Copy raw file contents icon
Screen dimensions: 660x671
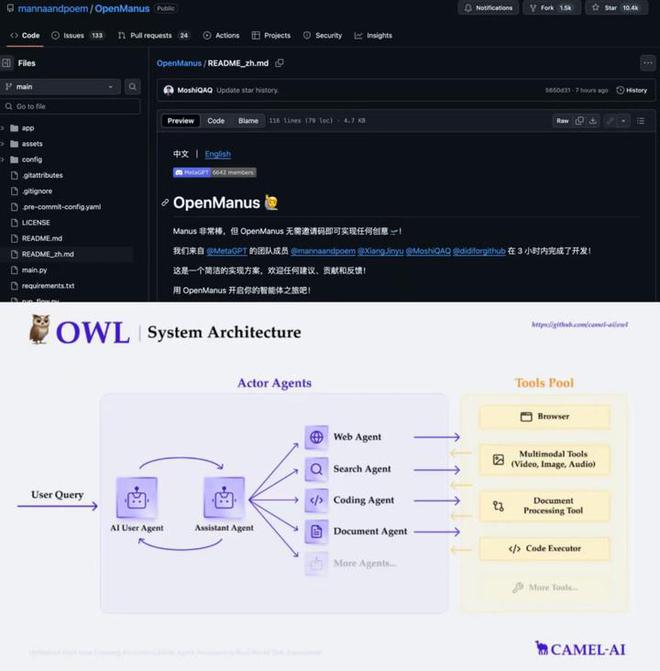coord(580,121)
